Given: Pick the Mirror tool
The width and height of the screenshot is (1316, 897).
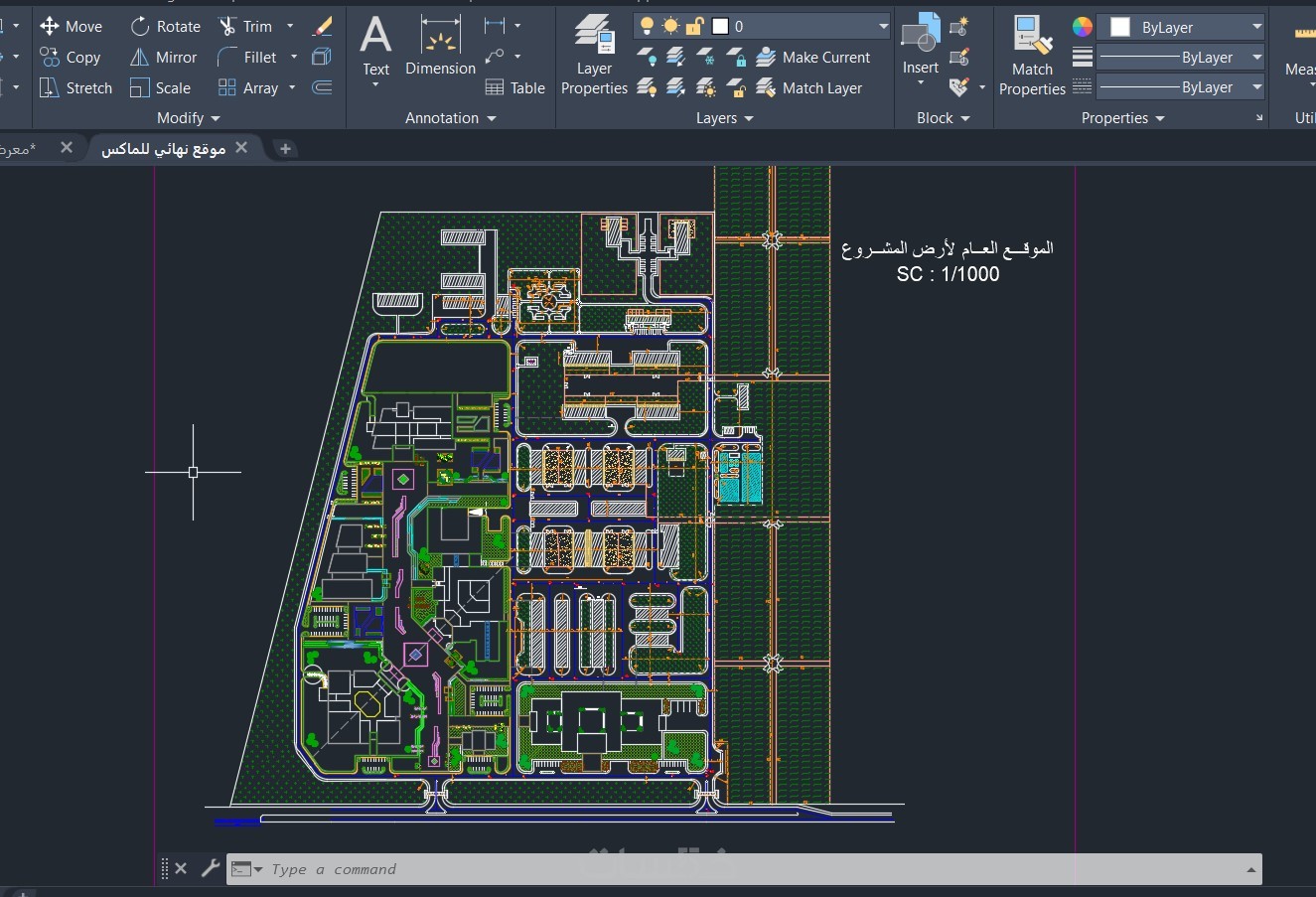Looking at the screenshot, I should [164, 58].
